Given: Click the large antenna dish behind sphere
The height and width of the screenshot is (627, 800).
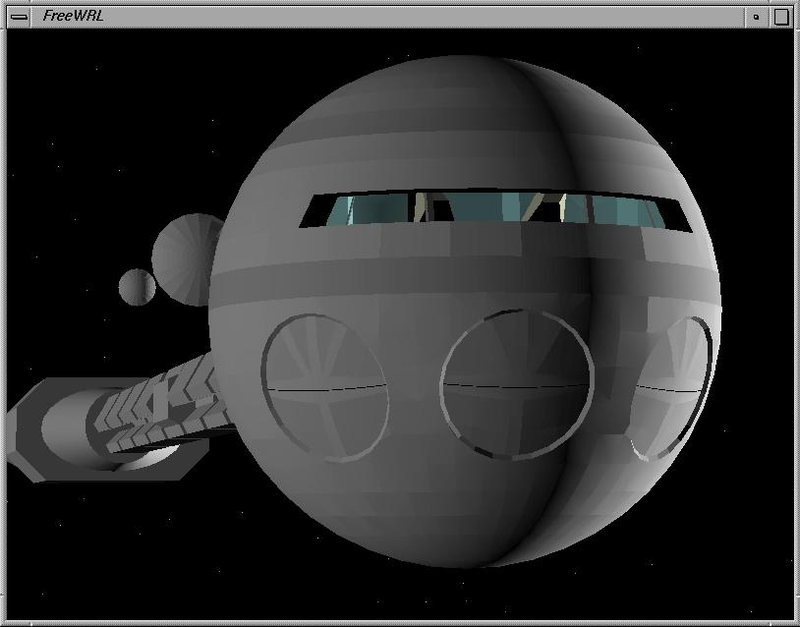Looking at the screenshot, I should pos(186,259).
